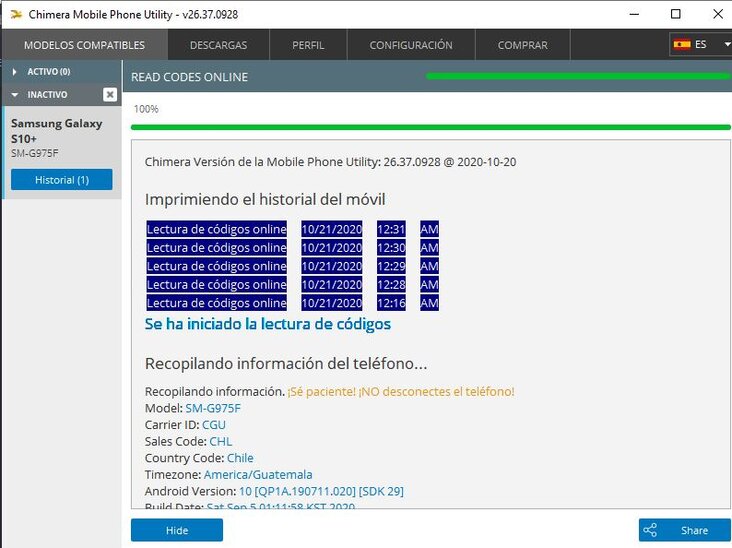Screen dimensions: 732x548
Task: Close the Chimera Mobile Phone Utility window
Action: click(x=718, y=14)
